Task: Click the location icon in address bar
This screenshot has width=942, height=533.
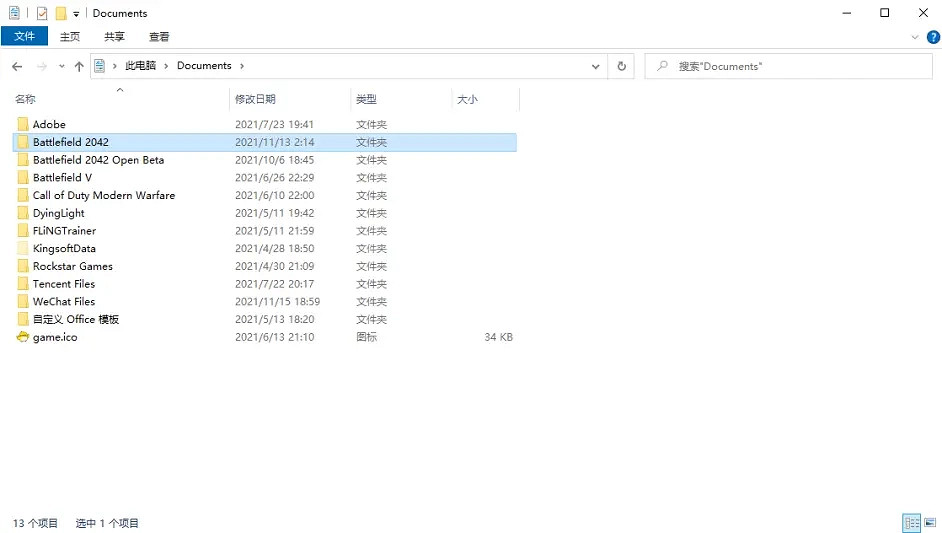Action: (100, 66)
